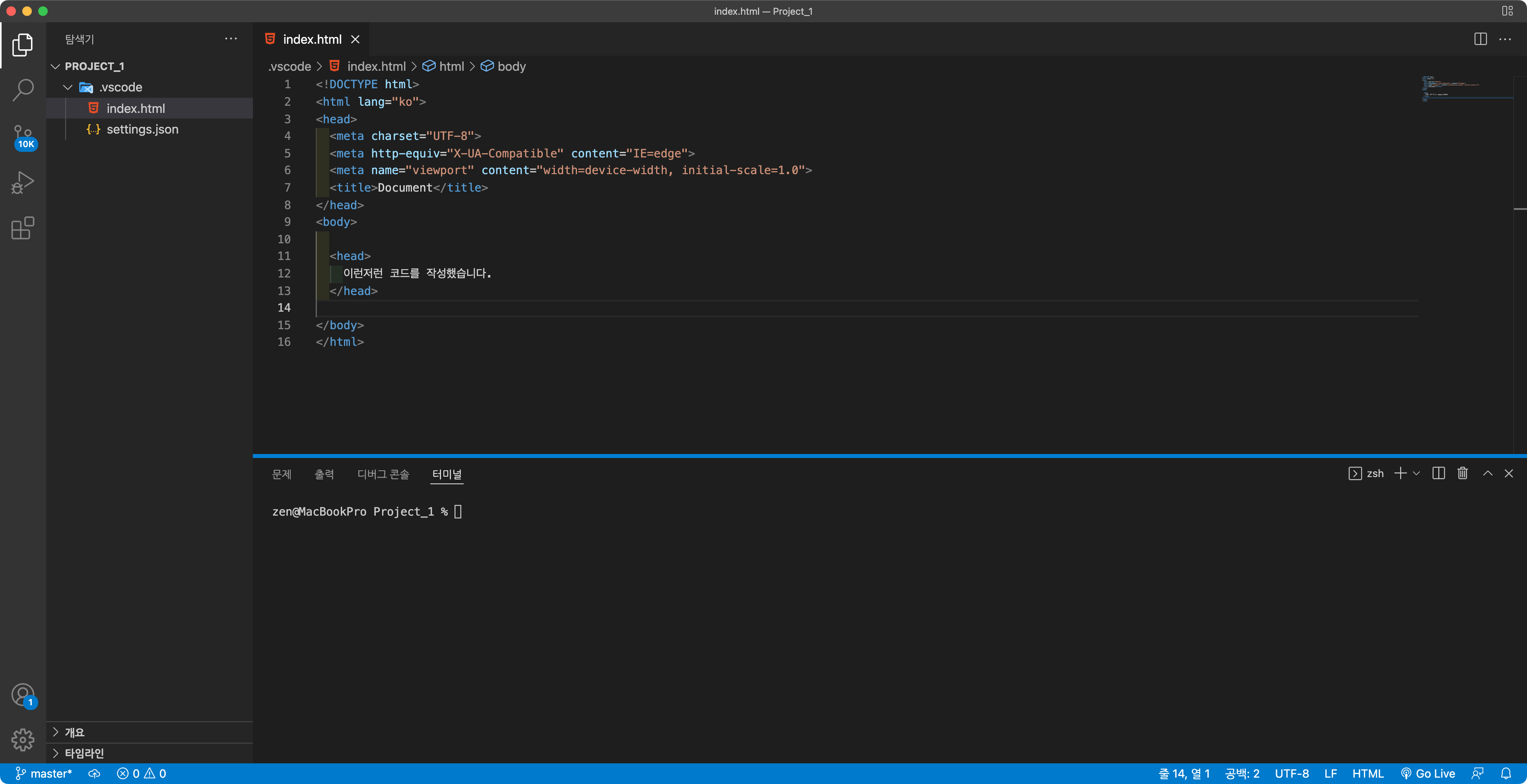1527x784 pixels.
Task: Publish changes with cloud sync icon
Action: (94, 773)
